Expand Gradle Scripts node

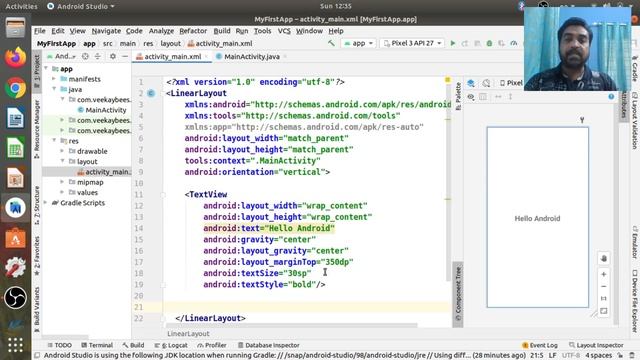point(46,202)
